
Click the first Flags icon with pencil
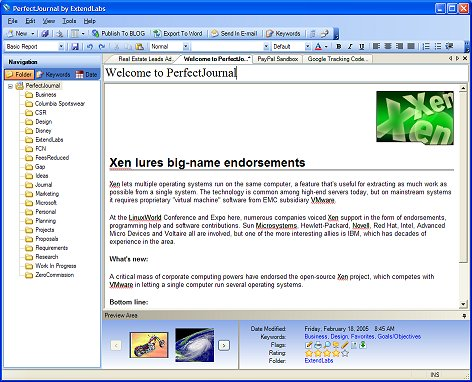[309, 345]
